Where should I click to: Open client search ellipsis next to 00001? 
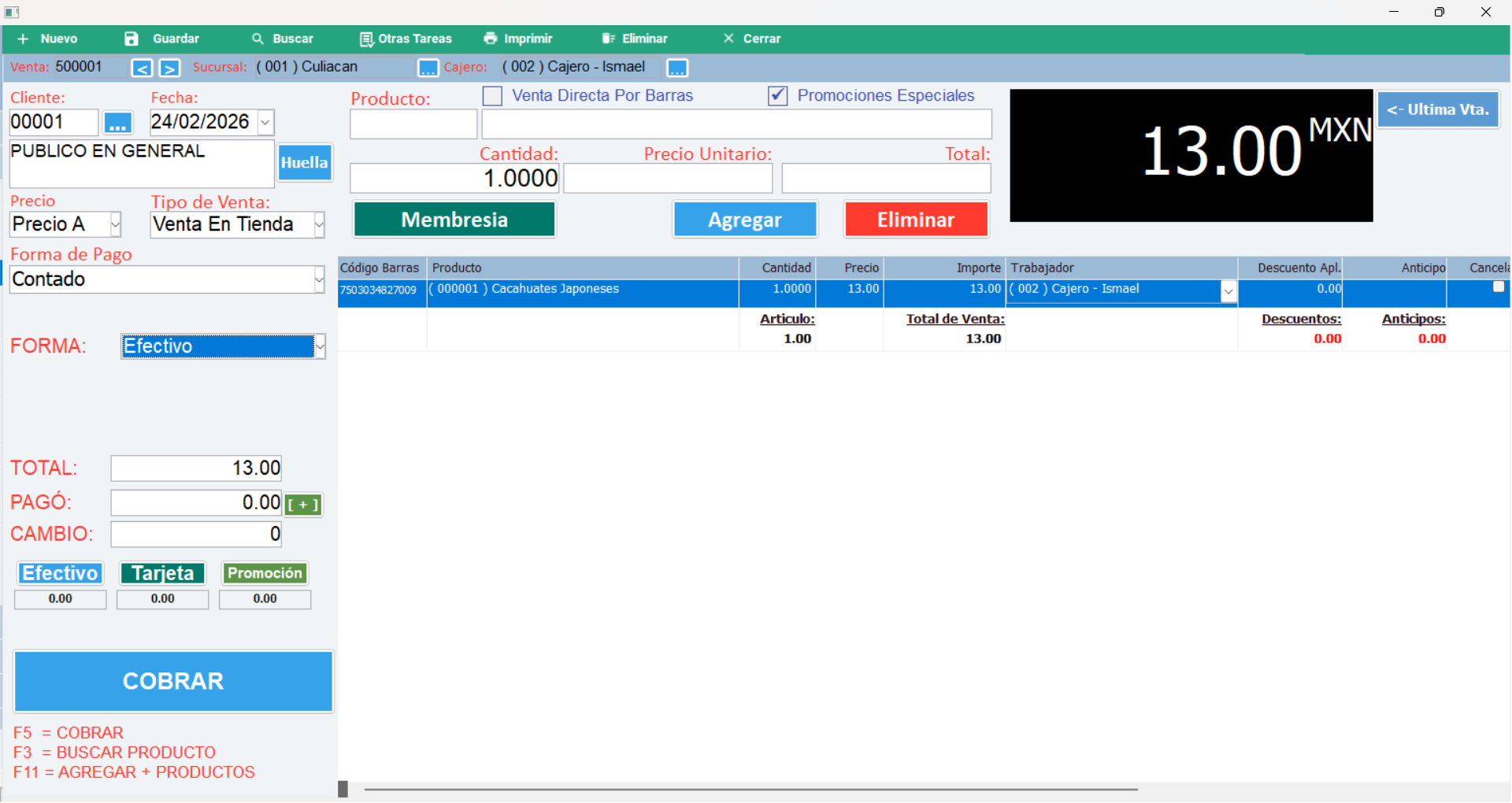coord(118,124)
